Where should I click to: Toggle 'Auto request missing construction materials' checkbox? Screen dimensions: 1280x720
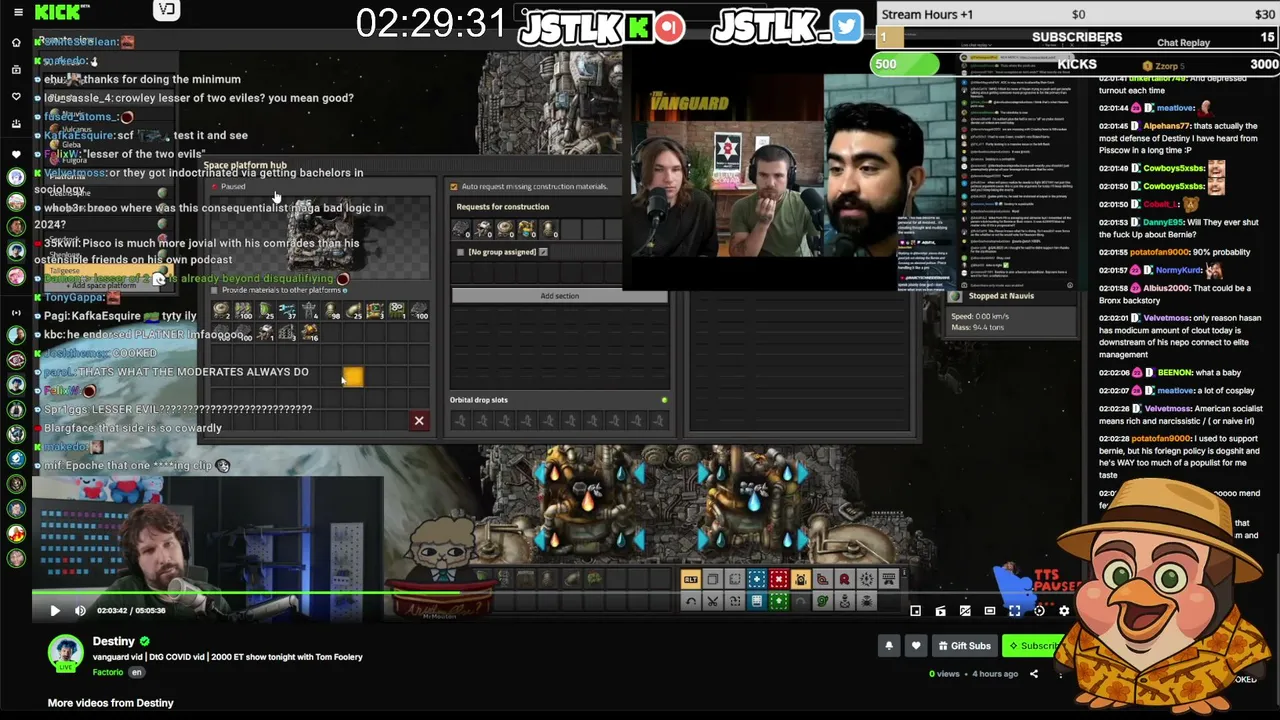[454, 187]
